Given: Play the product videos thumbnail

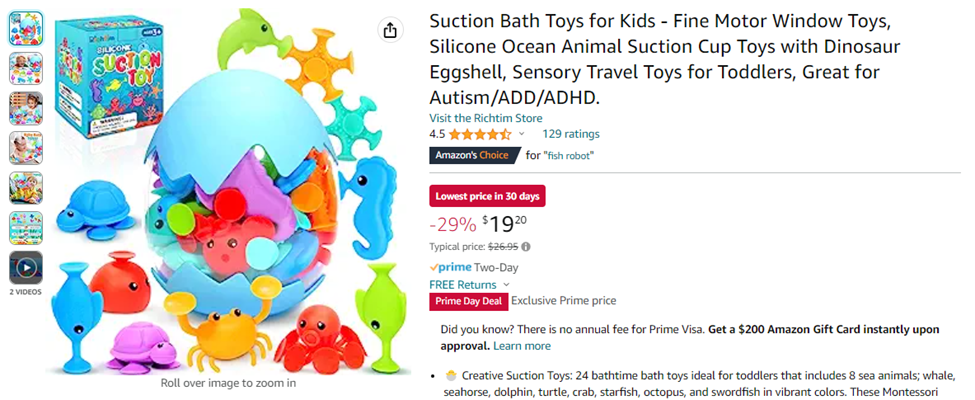Looking at the screenshot, I should [26, 268].
